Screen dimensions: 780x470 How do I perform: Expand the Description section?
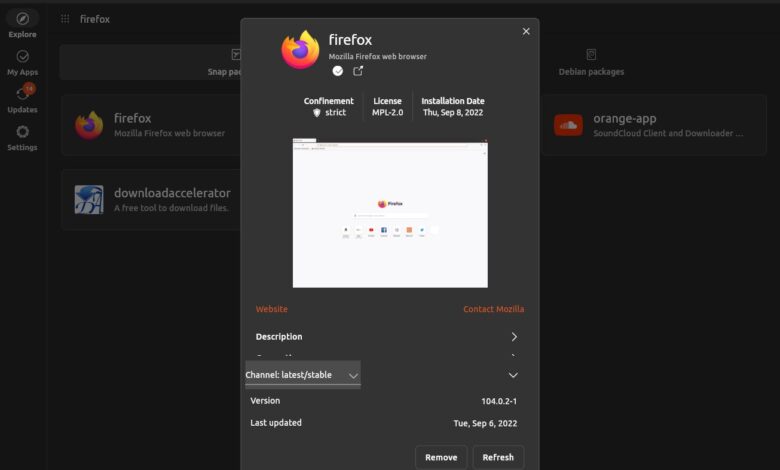386,337
